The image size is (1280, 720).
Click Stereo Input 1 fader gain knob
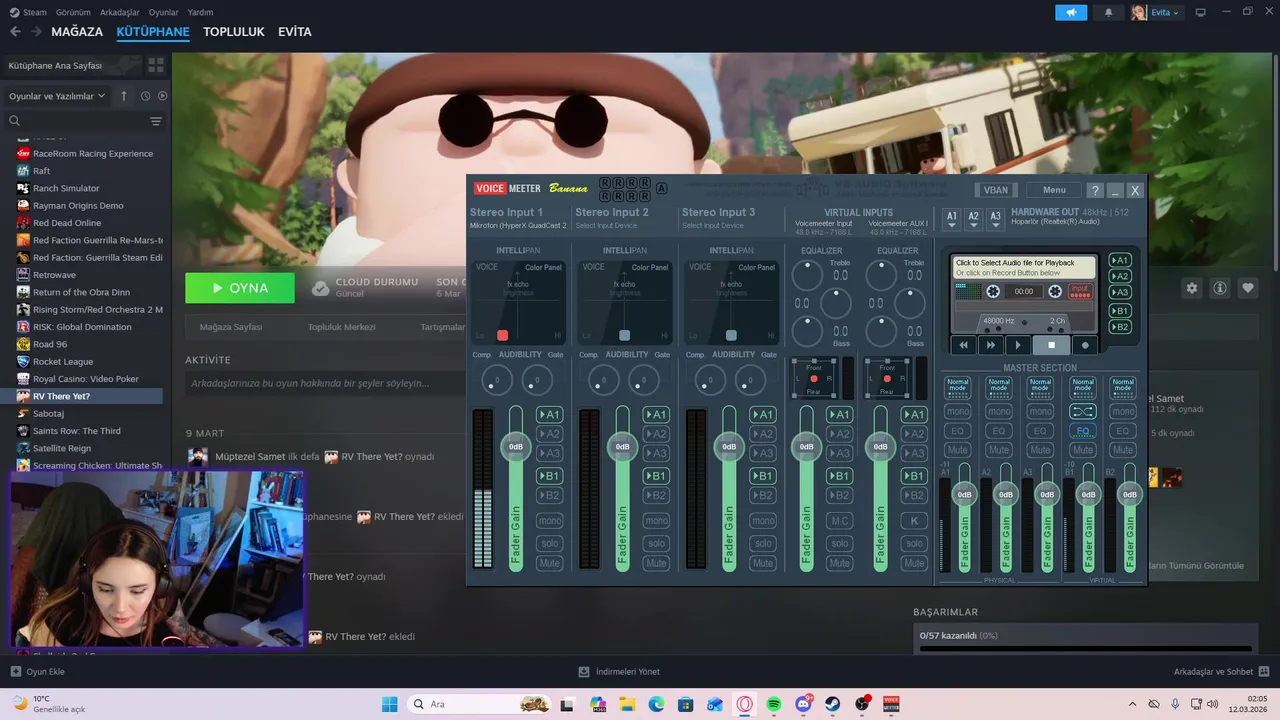click(516, 446)
